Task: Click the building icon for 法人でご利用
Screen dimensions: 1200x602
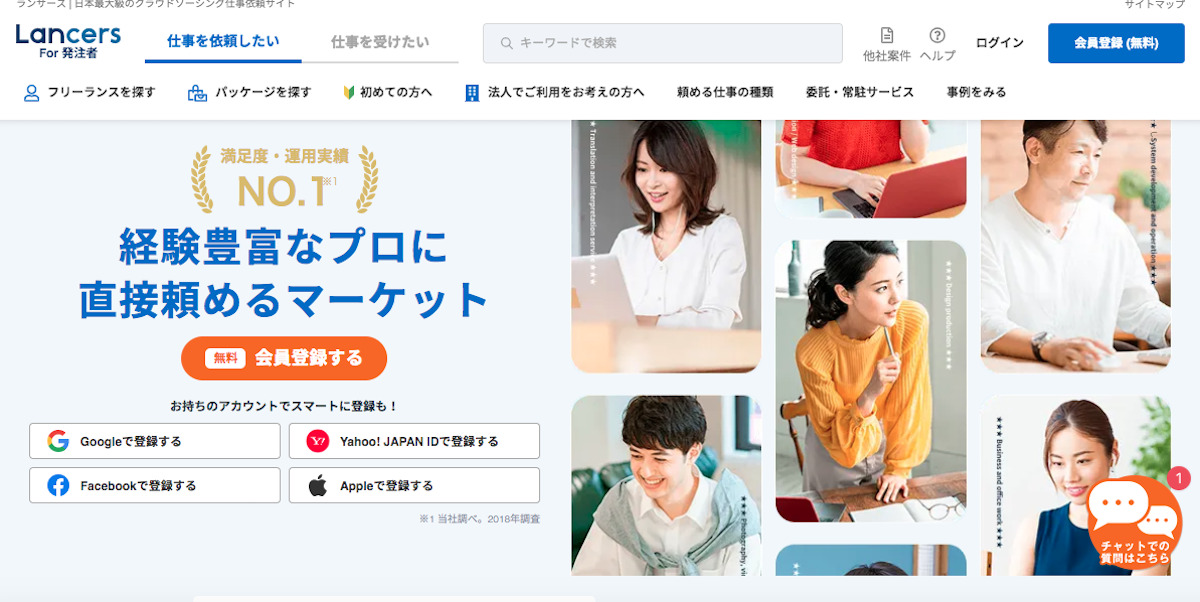Action: [x=472, y=92]
